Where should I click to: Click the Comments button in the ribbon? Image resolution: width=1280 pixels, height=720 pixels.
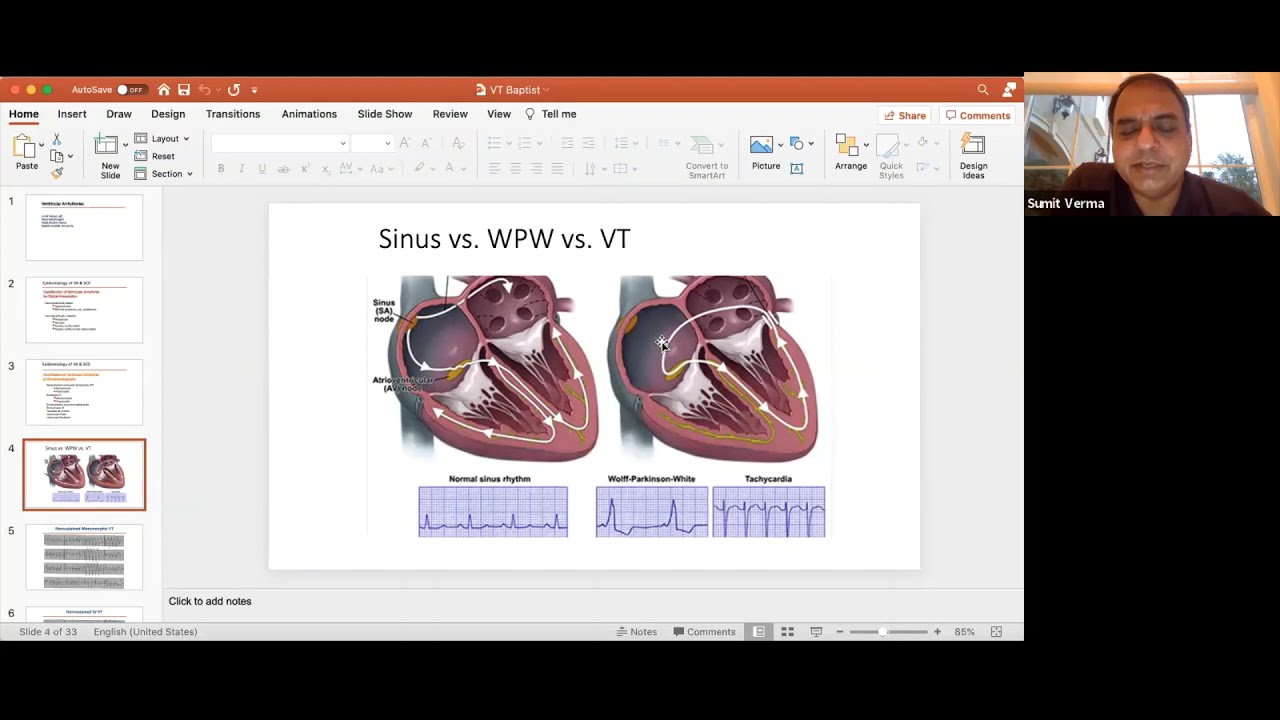[978, 115]
